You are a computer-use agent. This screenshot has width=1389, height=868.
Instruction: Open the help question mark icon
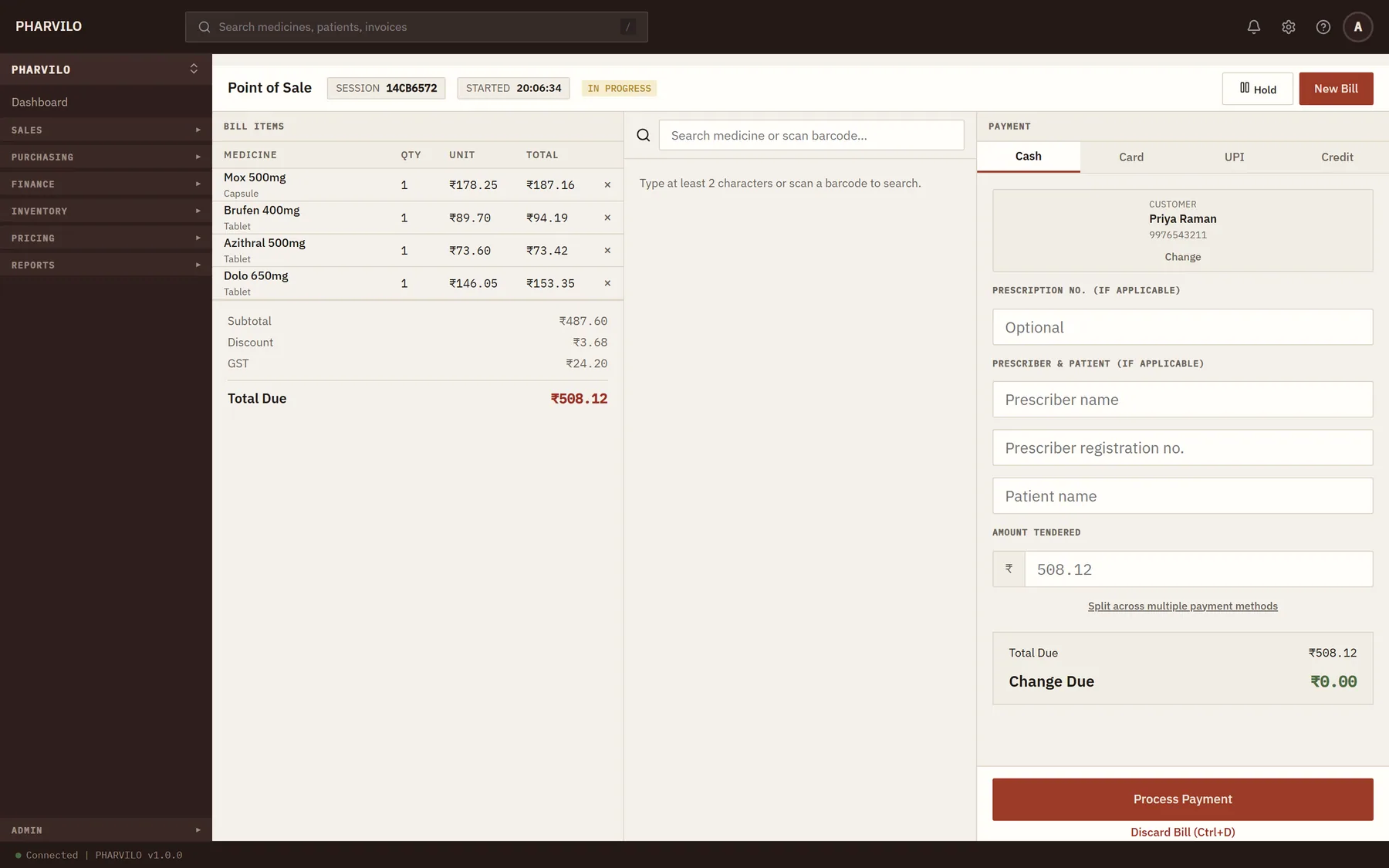[x=1323, y=27]
